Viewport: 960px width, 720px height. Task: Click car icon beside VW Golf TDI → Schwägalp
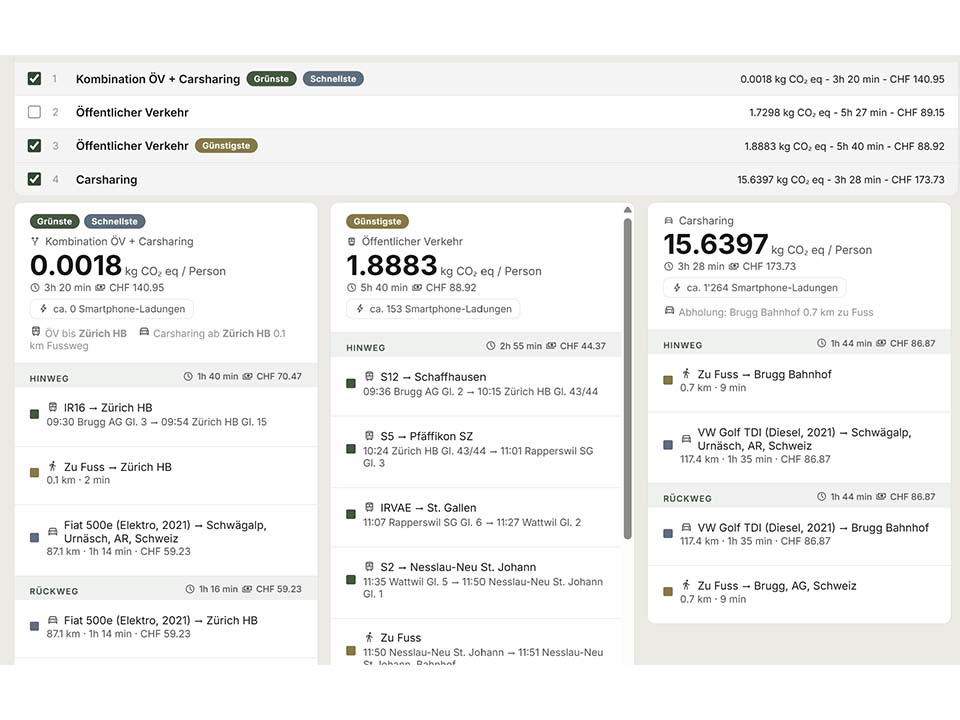coord(686,438)
